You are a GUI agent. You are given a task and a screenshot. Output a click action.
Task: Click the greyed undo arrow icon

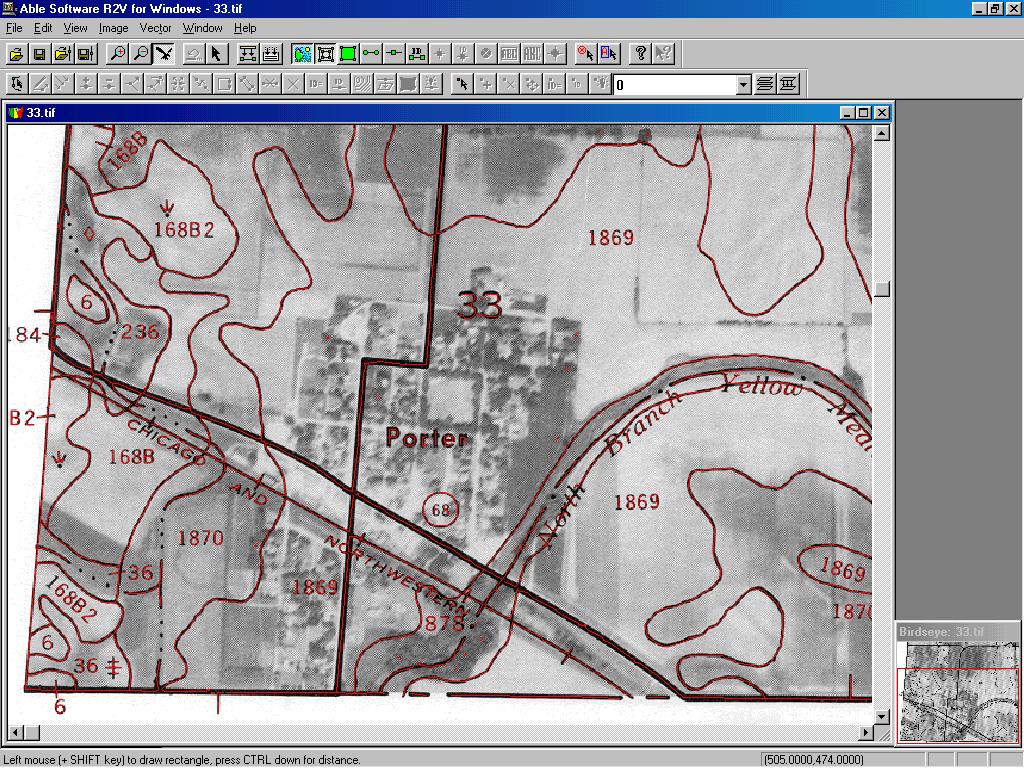point(193,54)
